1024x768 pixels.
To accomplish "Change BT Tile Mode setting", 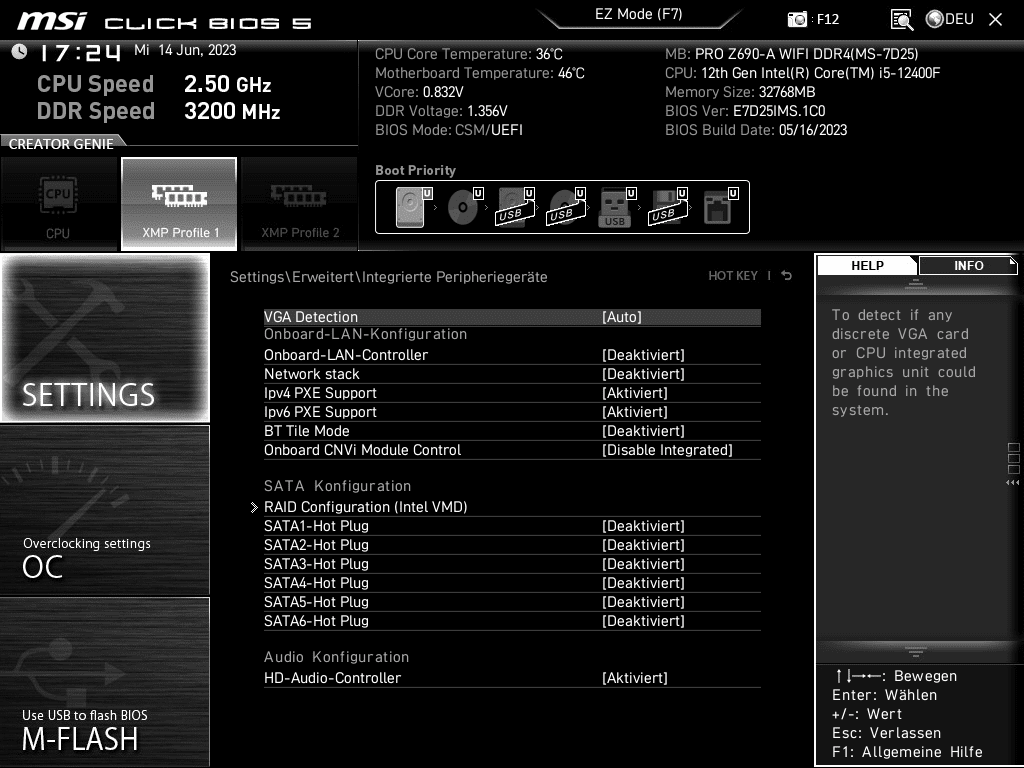I will pyautogui.click(x=512, y=430).
